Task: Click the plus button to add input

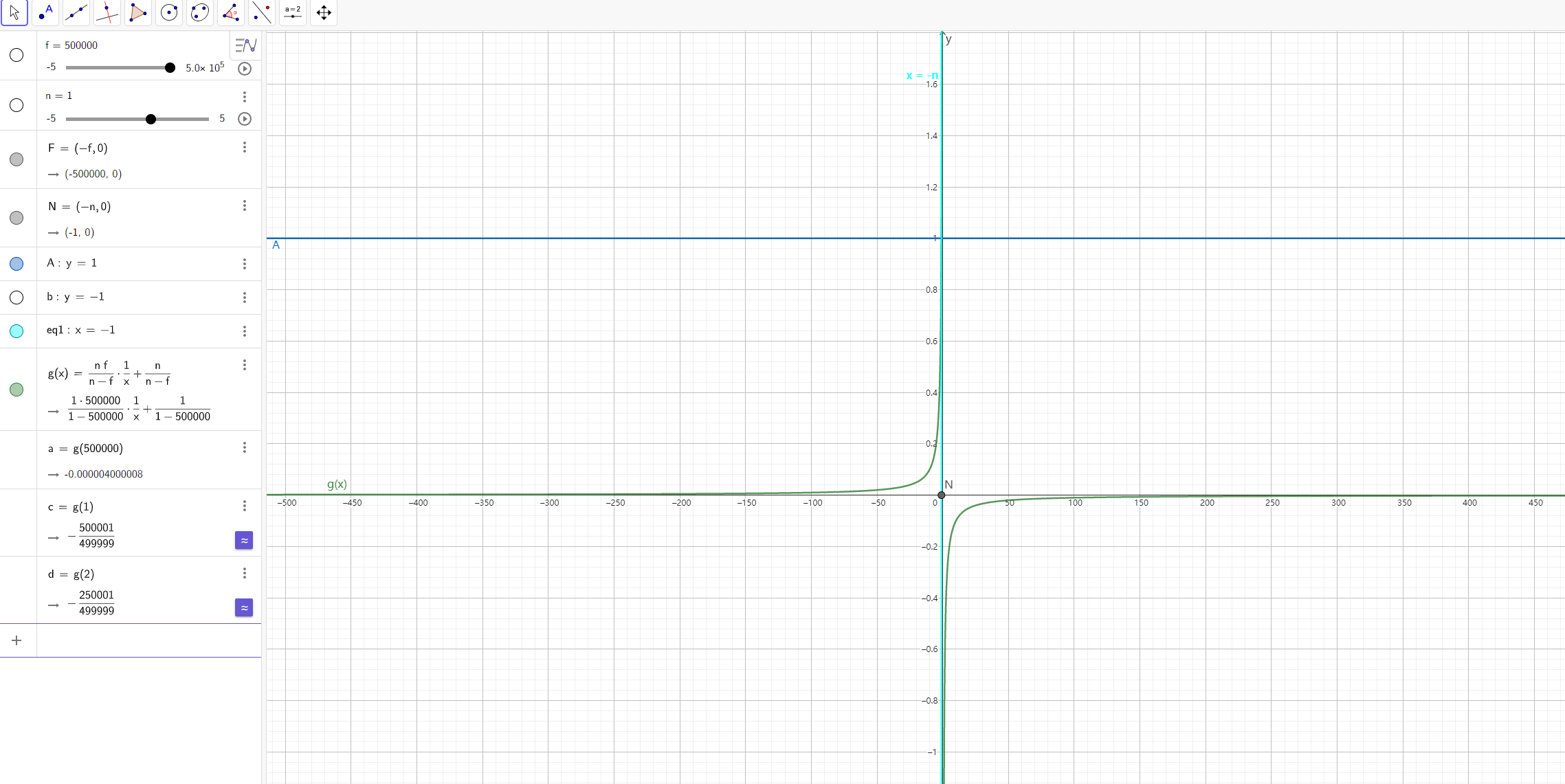Action: (x=17, y=640)
